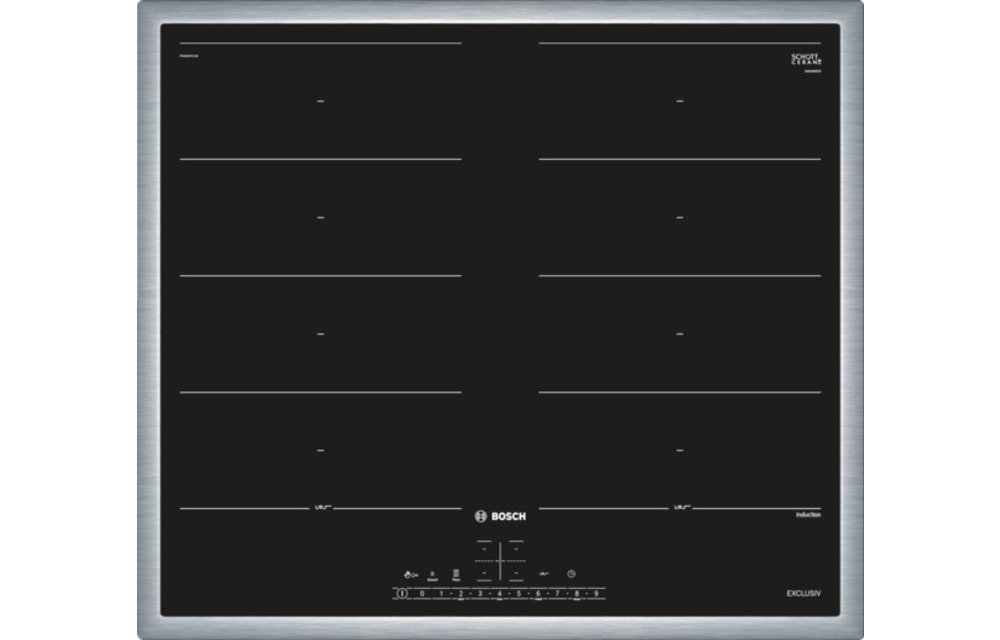Click the EXCLUSIV label
Viewport: 1000px width, 640px height.
tap(803, 594)
